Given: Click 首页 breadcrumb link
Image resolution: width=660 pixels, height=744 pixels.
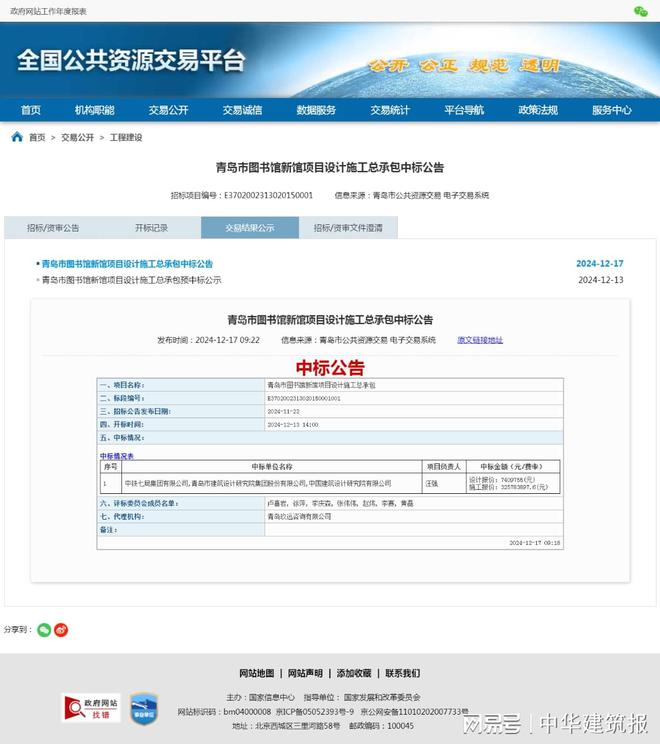Looking at the screenshot, I should (x=37, y=138).
